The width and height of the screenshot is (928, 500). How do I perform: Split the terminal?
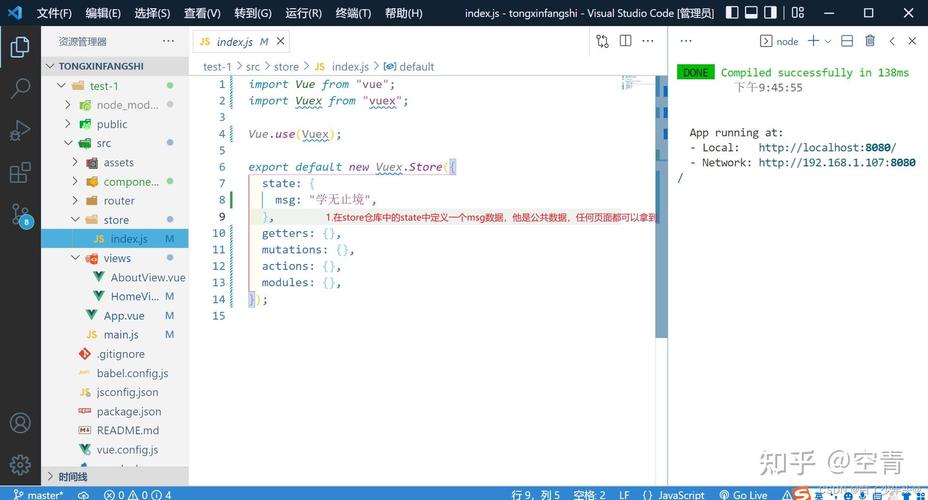pos(847,41)
